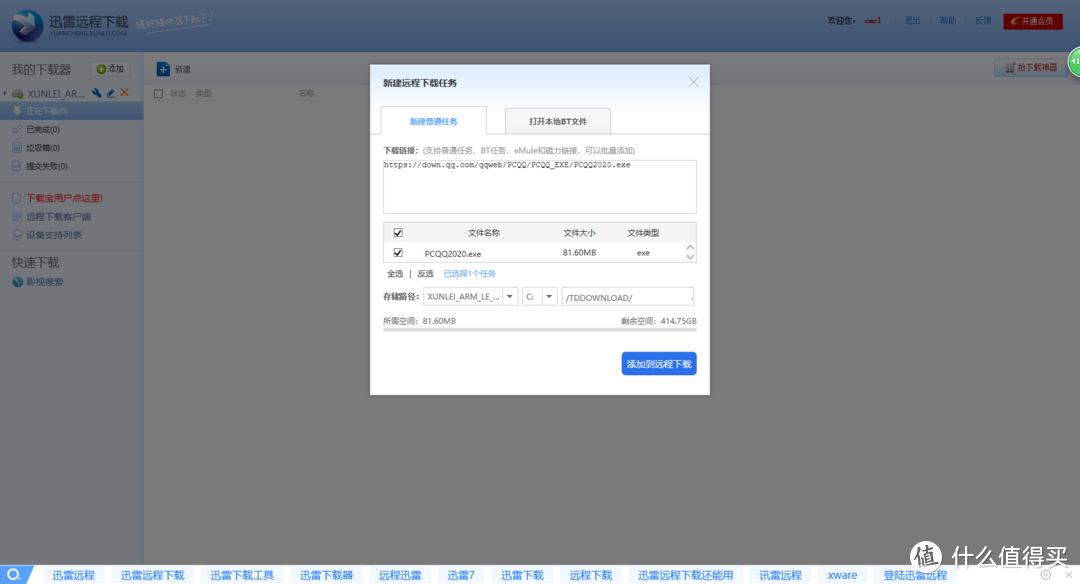Click the 新建 new task plus icon

pyautogui.click(x=163, y=69)
